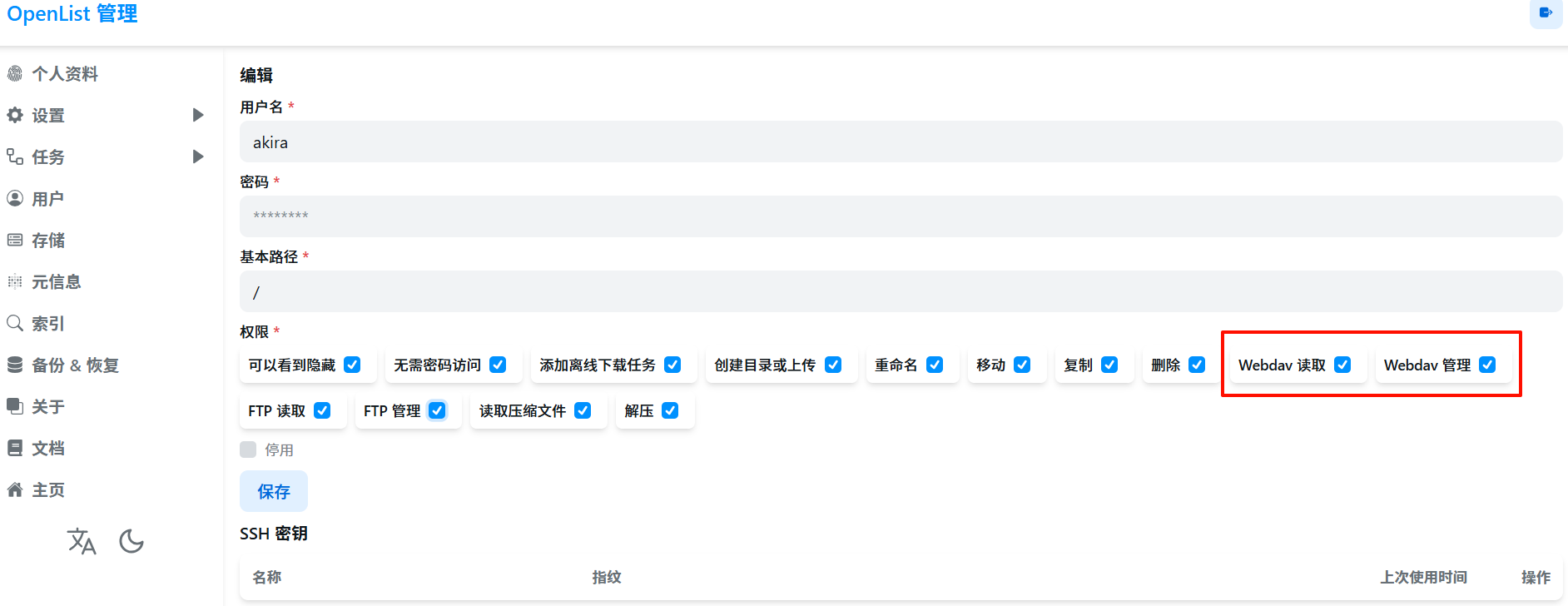
Task: Check the 停用 checkbox
Action: pyautogui.click(x=248, y=450)
